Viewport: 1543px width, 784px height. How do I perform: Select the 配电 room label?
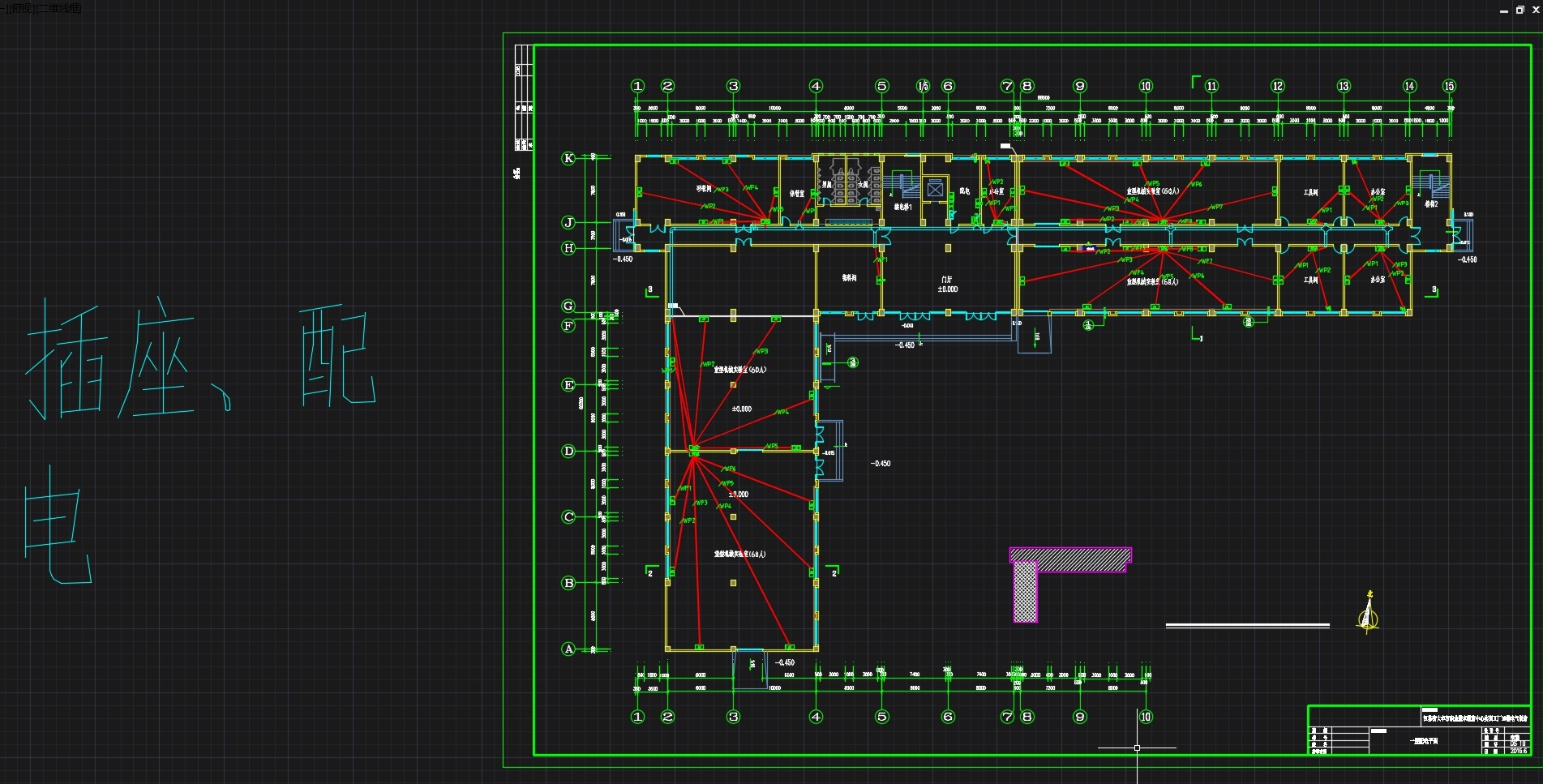(965, 191)
